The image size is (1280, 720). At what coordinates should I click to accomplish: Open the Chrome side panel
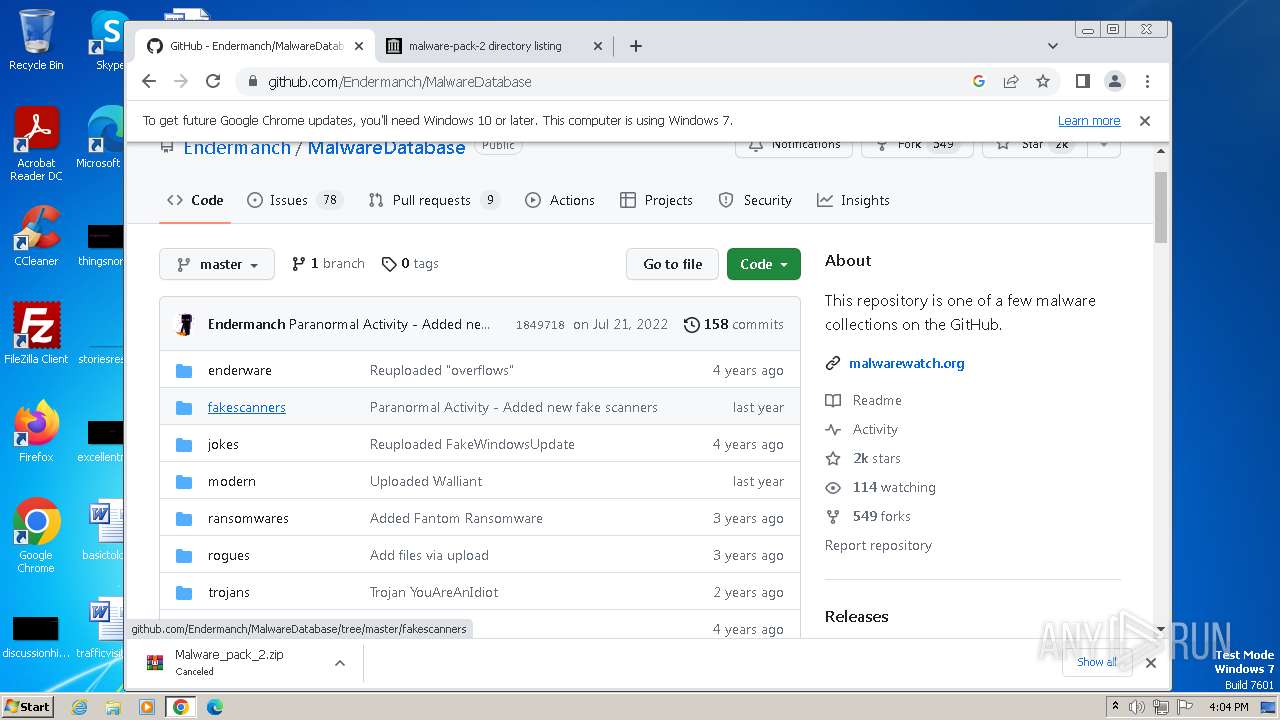(x=1082, y=81)
